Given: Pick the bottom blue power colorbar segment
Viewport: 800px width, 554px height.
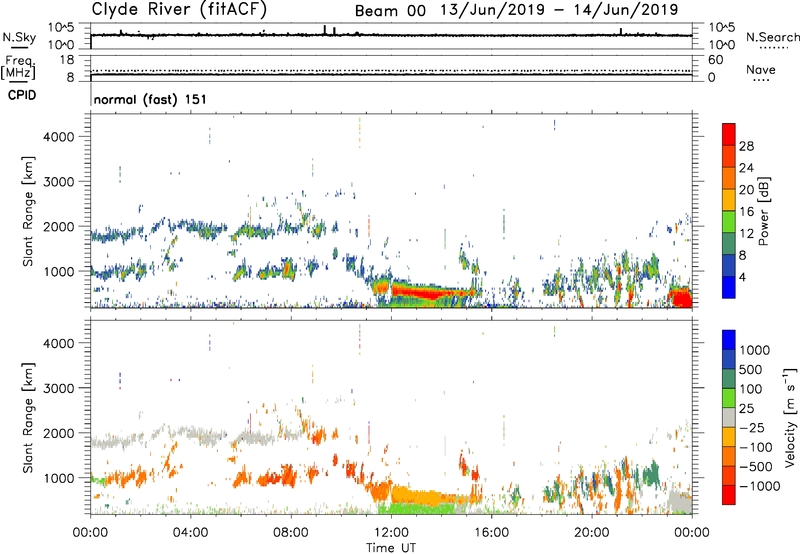Looking at the screenshot, I should pyautogui.click(x=729, y=288).
